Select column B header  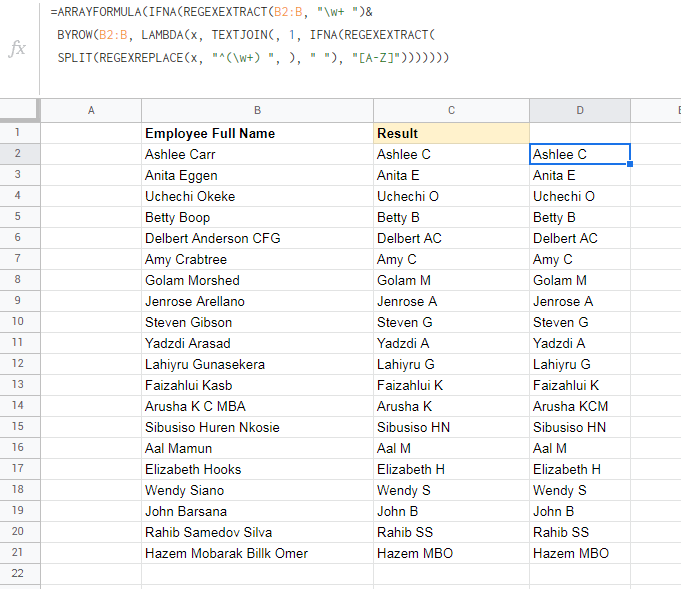click(x=258, y=110)
